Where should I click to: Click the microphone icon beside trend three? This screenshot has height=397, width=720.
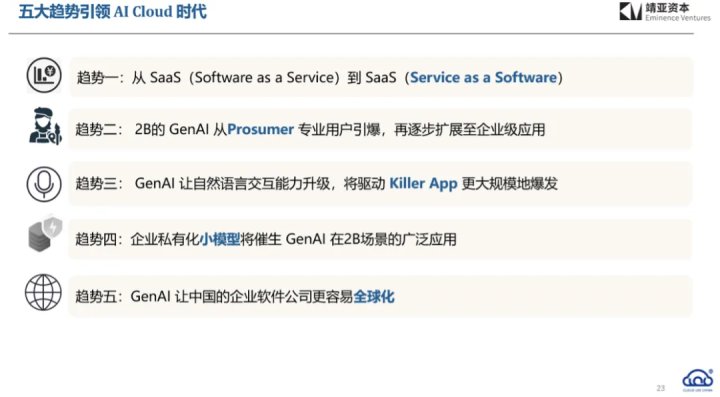tap(44, 185)
